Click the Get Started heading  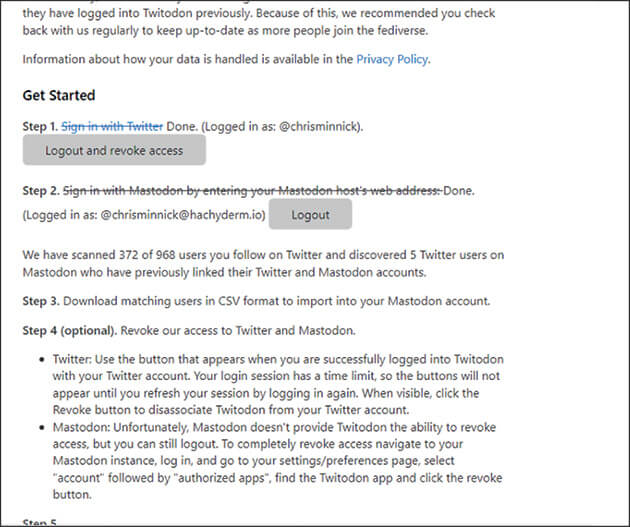click(x=59, y=95)
